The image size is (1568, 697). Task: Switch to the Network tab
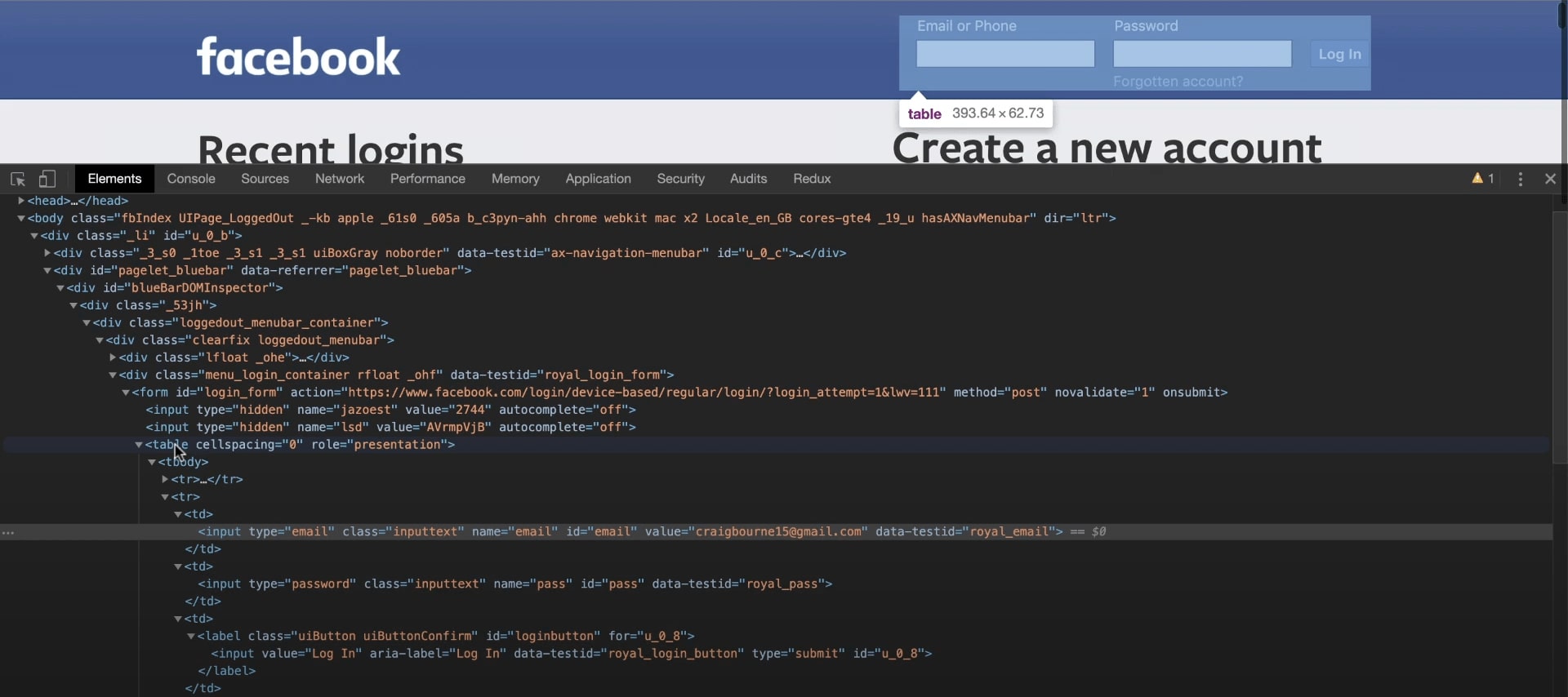point(340,179)
